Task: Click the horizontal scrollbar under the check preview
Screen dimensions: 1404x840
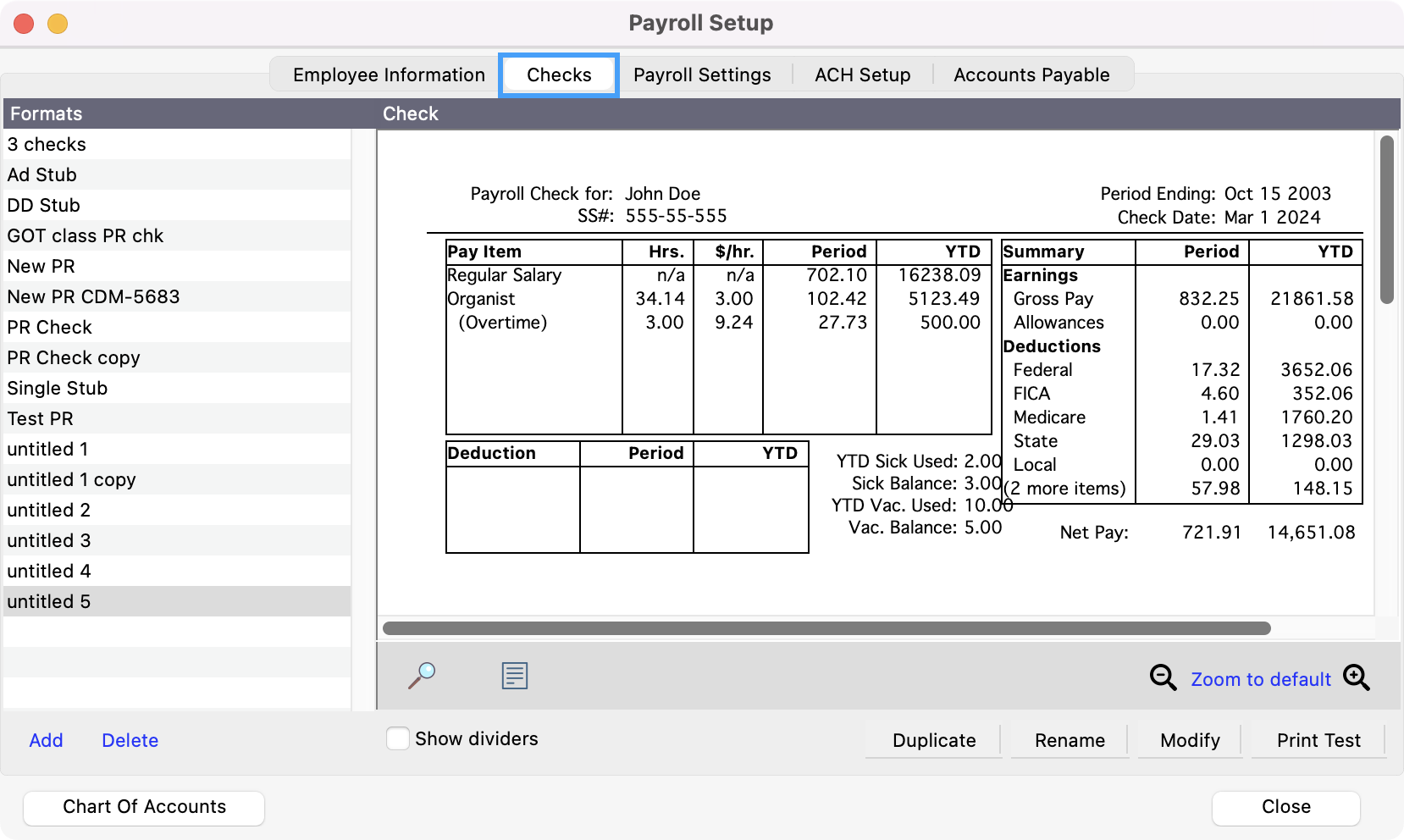Action: click(x=826, y=628)
